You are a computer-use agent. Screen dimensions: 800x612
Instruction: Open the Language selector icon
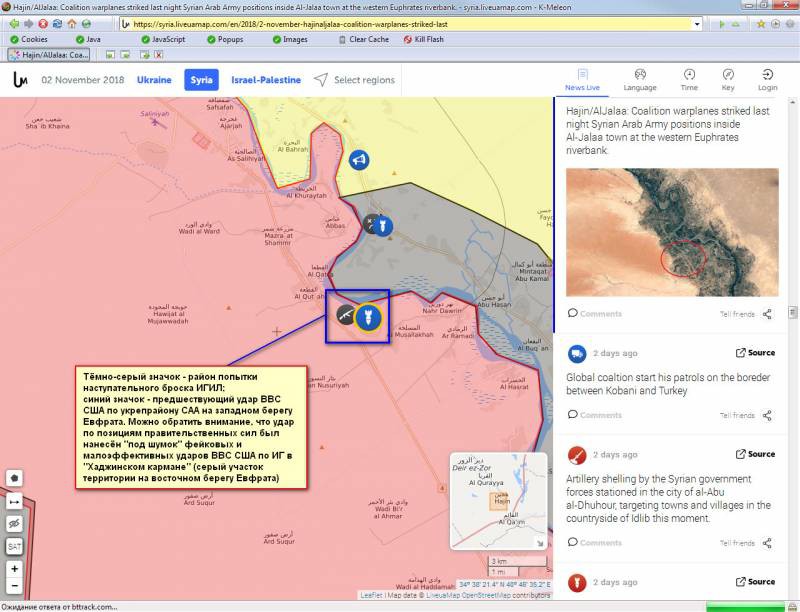point(640,80)
